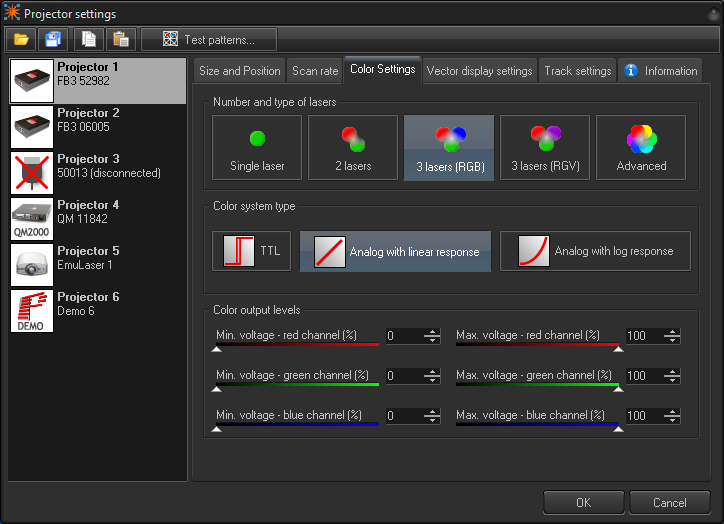Choose Single laser option
The width and height of the screenshot is (724, 524).
click(257, 147)
